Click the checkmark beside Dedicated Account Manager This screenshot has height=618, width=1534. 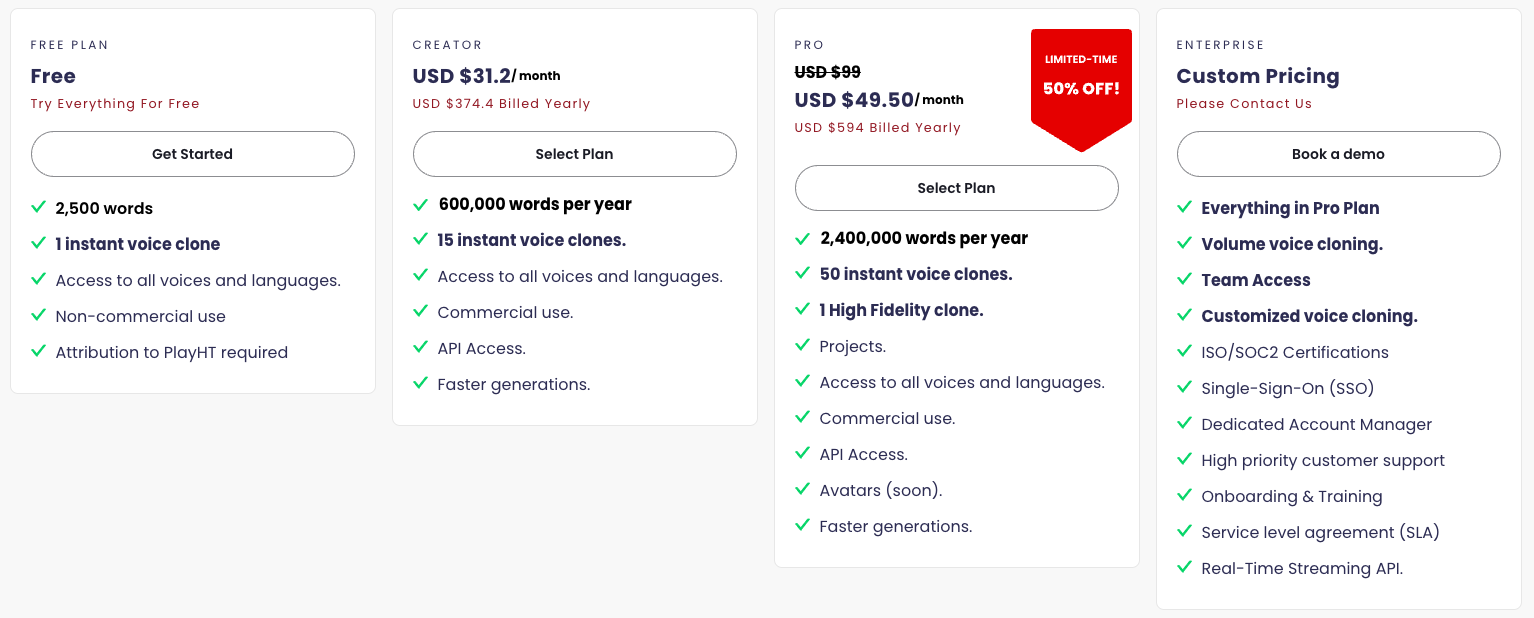(x=1184, y=423)
